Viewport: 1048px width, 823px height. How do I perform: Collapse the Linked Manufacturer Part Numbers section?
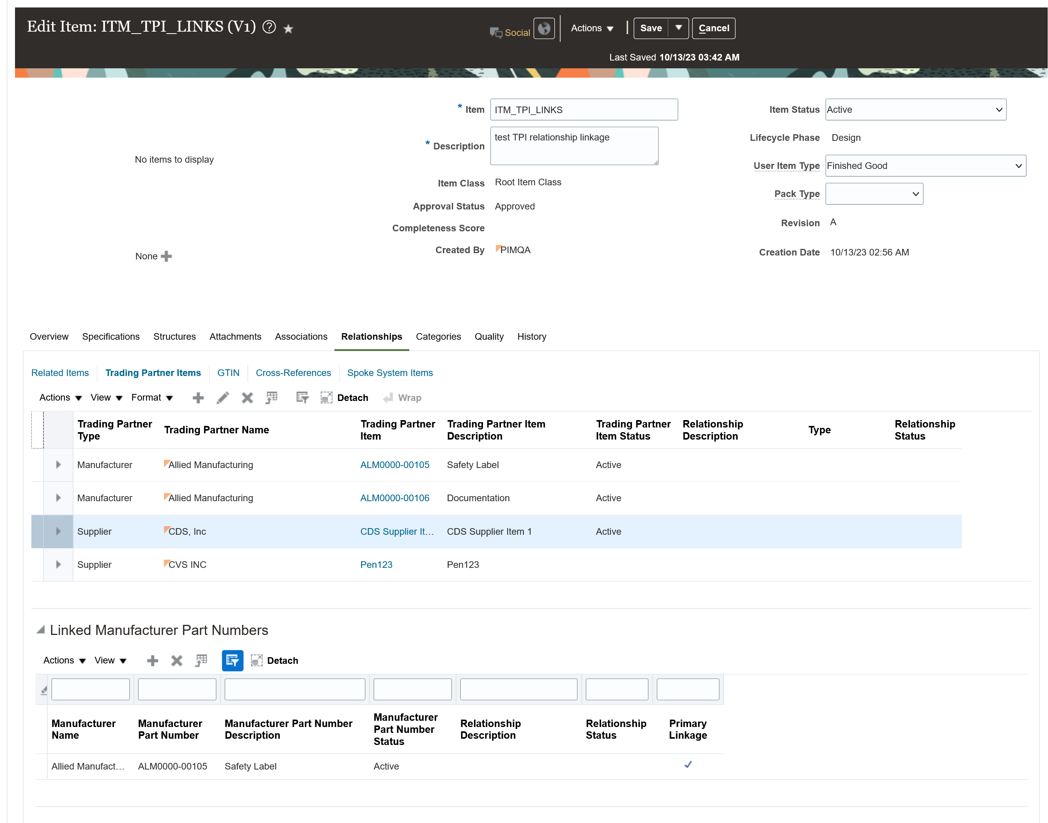coord(41,630)
